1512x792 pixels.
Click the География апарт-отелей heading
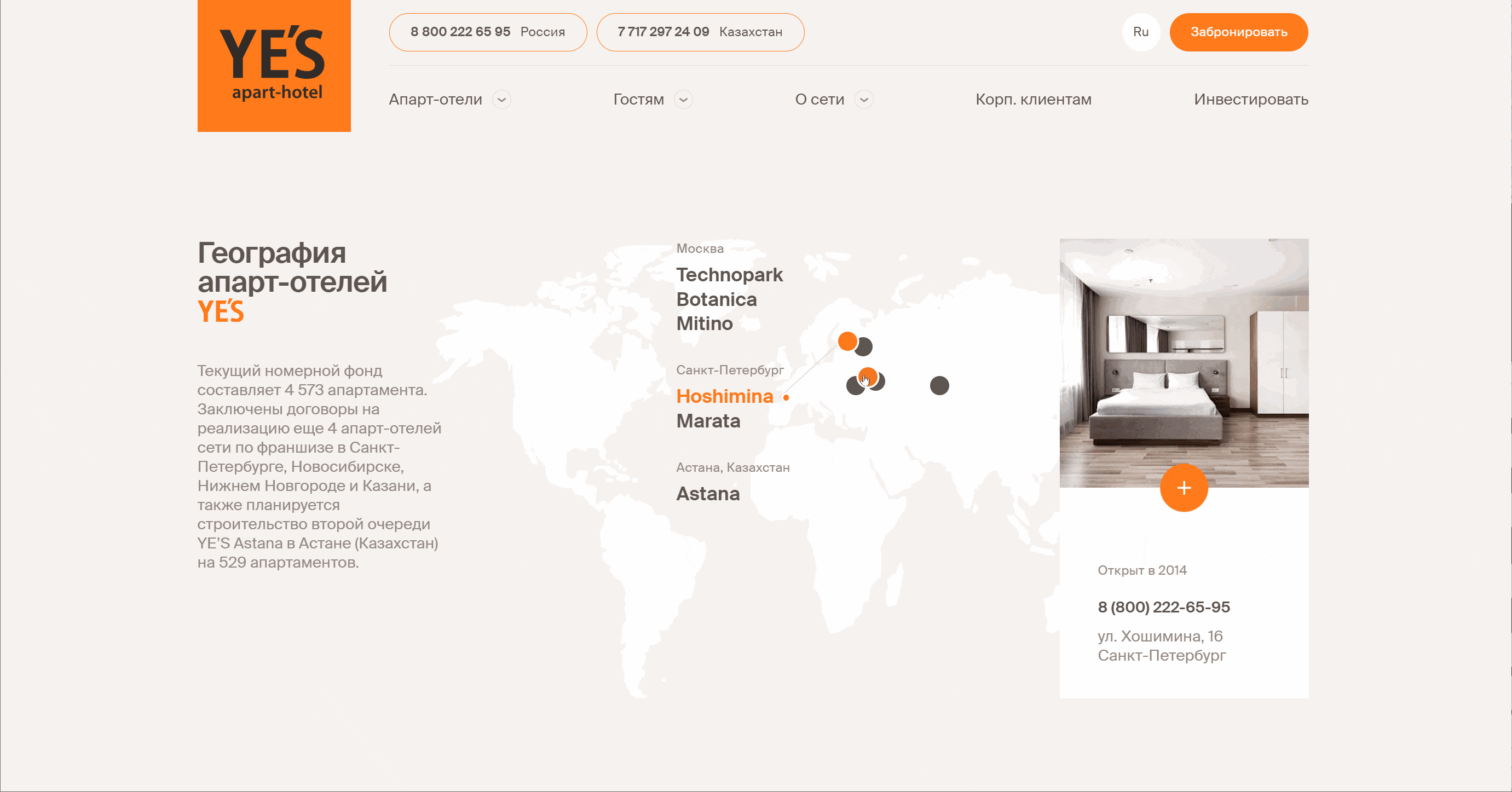[292, 268]
